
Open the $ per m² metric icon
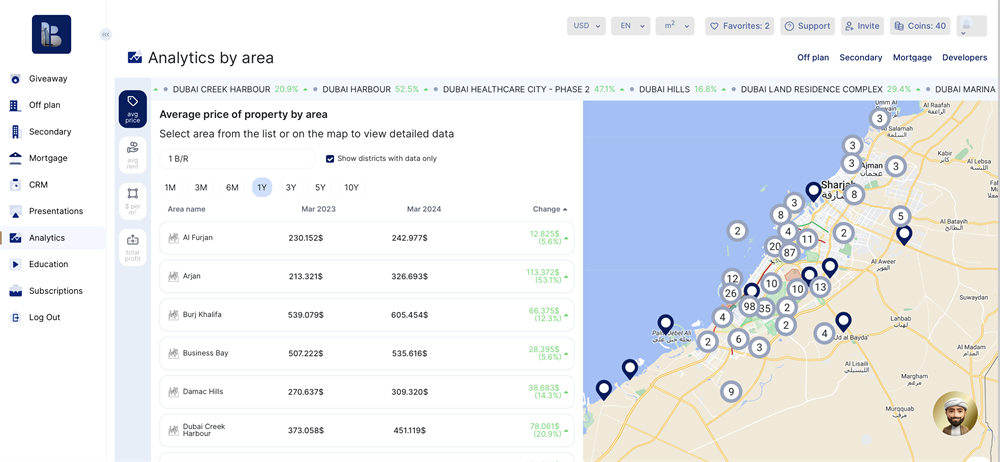point(133,198)
